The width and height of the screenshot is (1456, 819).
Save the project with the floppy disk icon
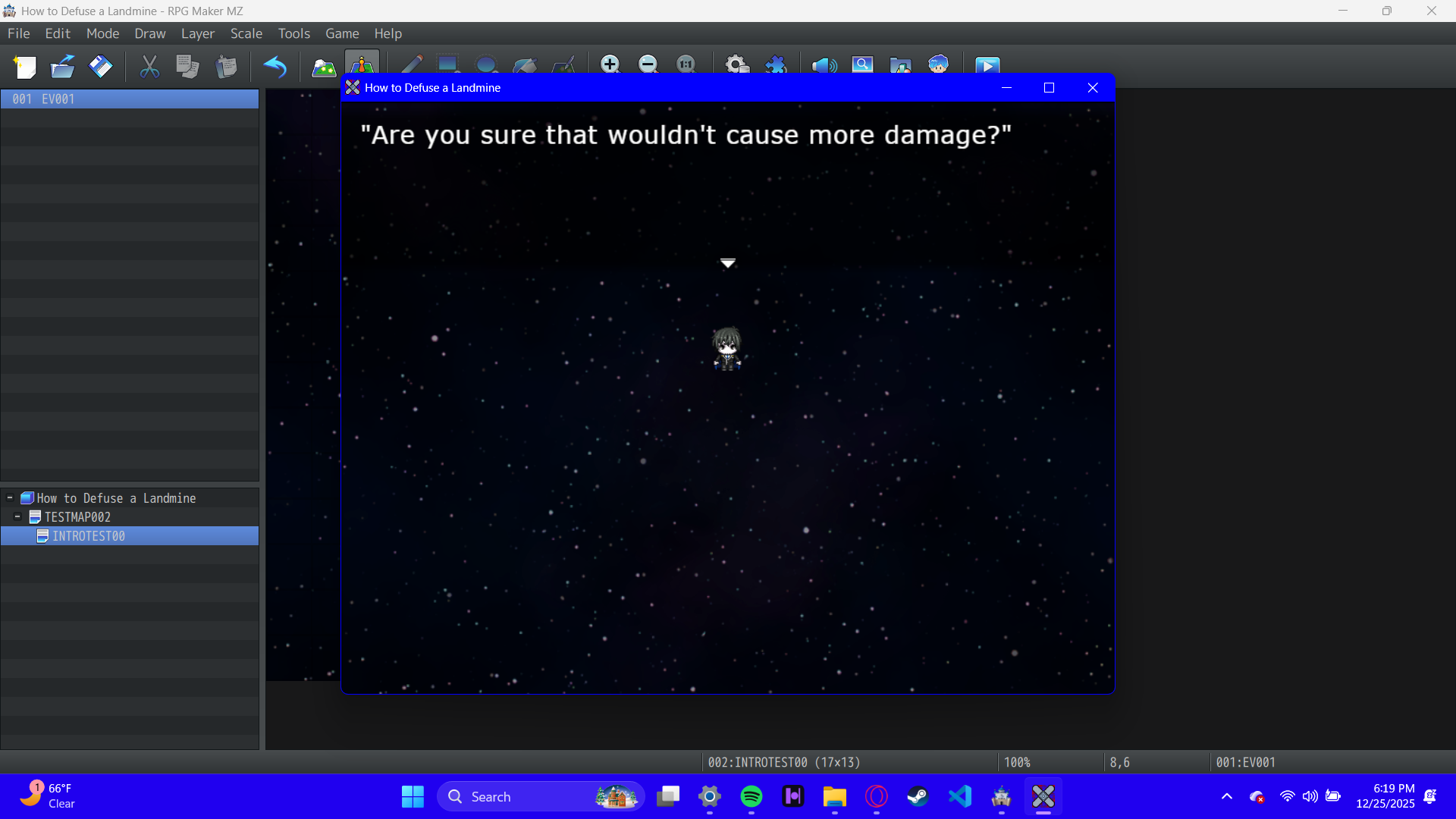point(100,67)
